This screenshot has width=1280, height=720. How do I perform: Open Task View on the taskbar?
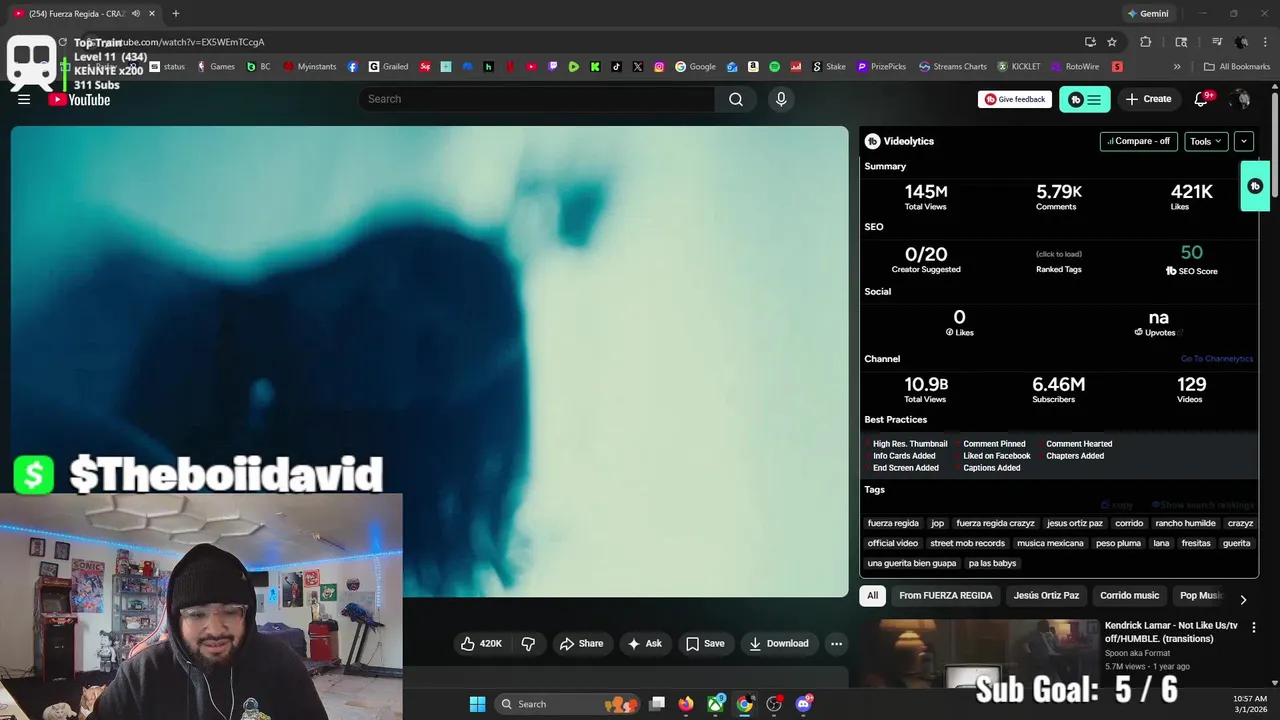tap(657, 704)
